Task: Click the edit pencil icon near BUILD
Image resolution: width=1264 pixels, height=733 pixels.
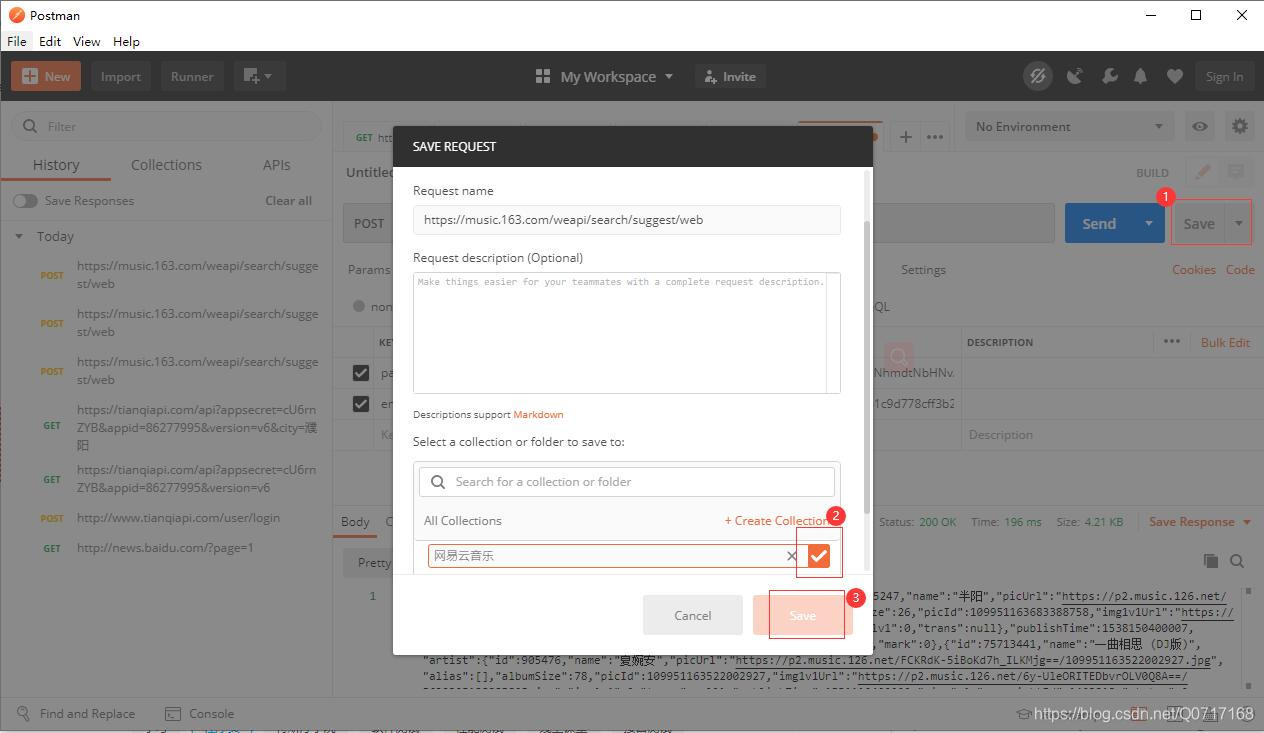Action: coord(1202,172)
